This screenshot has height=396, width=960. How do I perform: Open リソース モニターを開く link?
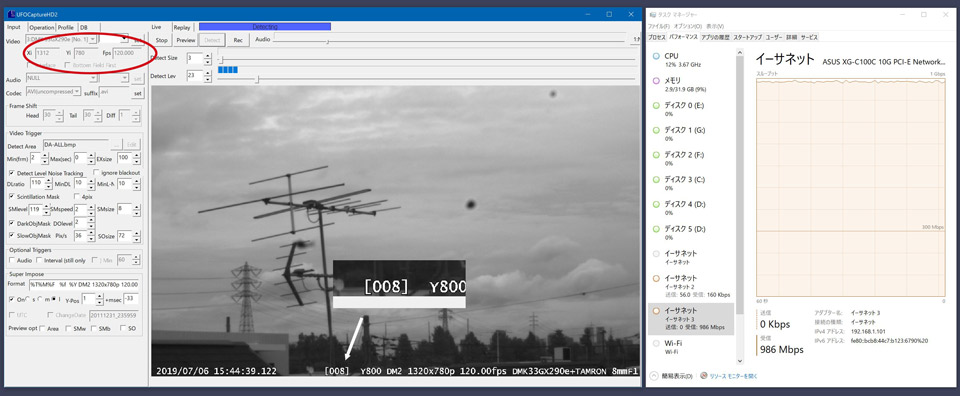coord(732,375)
